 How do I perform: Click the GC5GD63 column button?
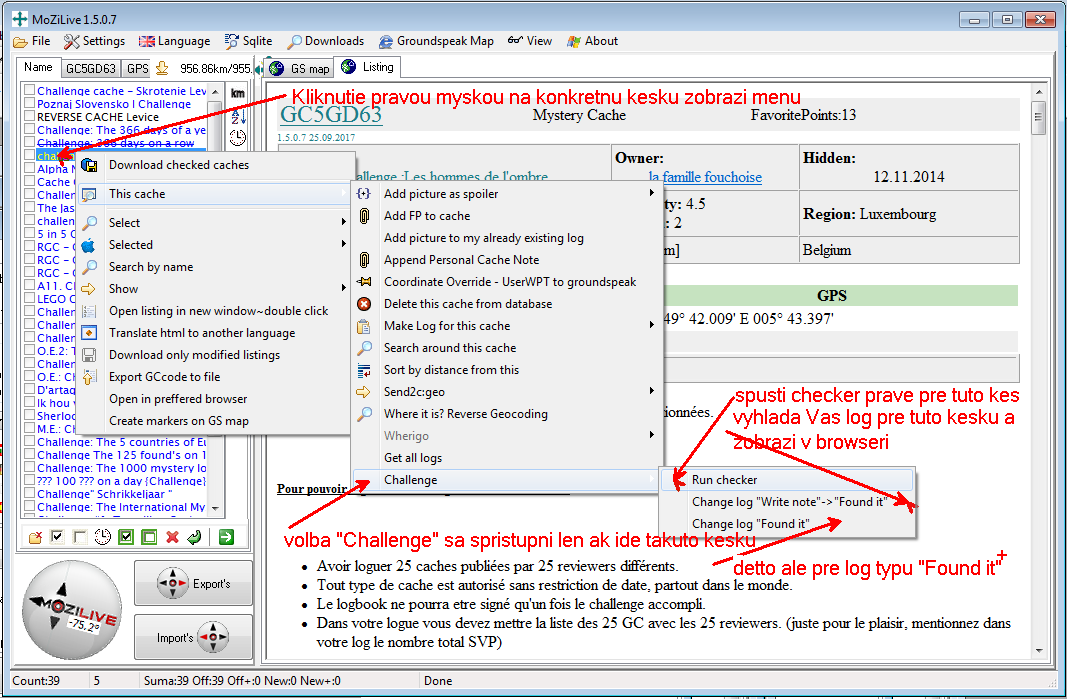tap(91, 68)
